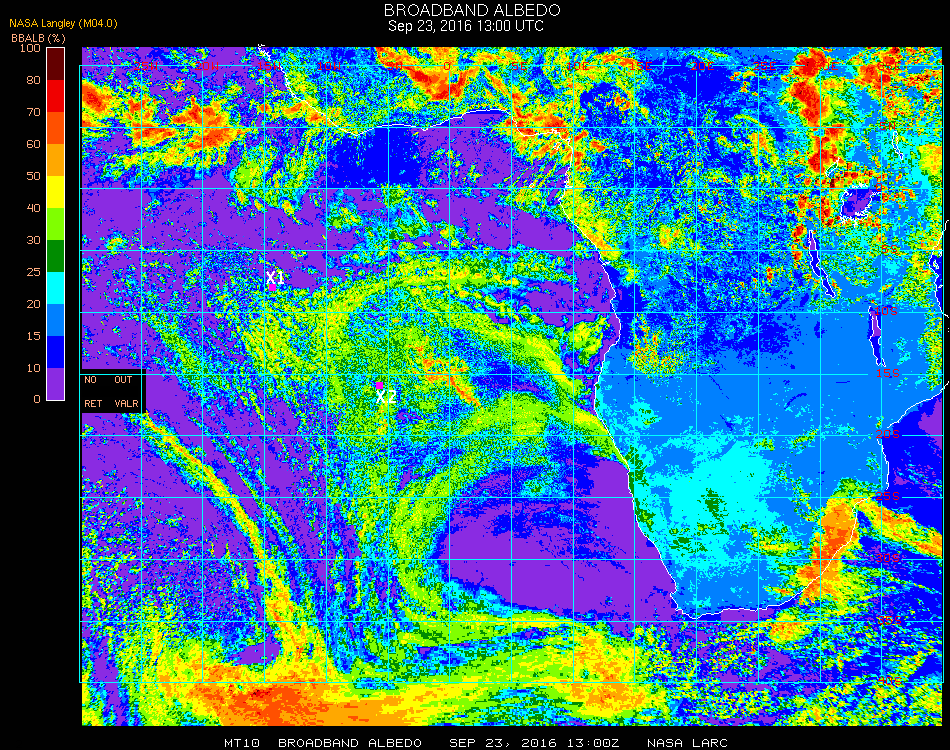Click the legend value '15'
Image resolution: width=950 pixels, height=750 pixels.
pos(33,336)
